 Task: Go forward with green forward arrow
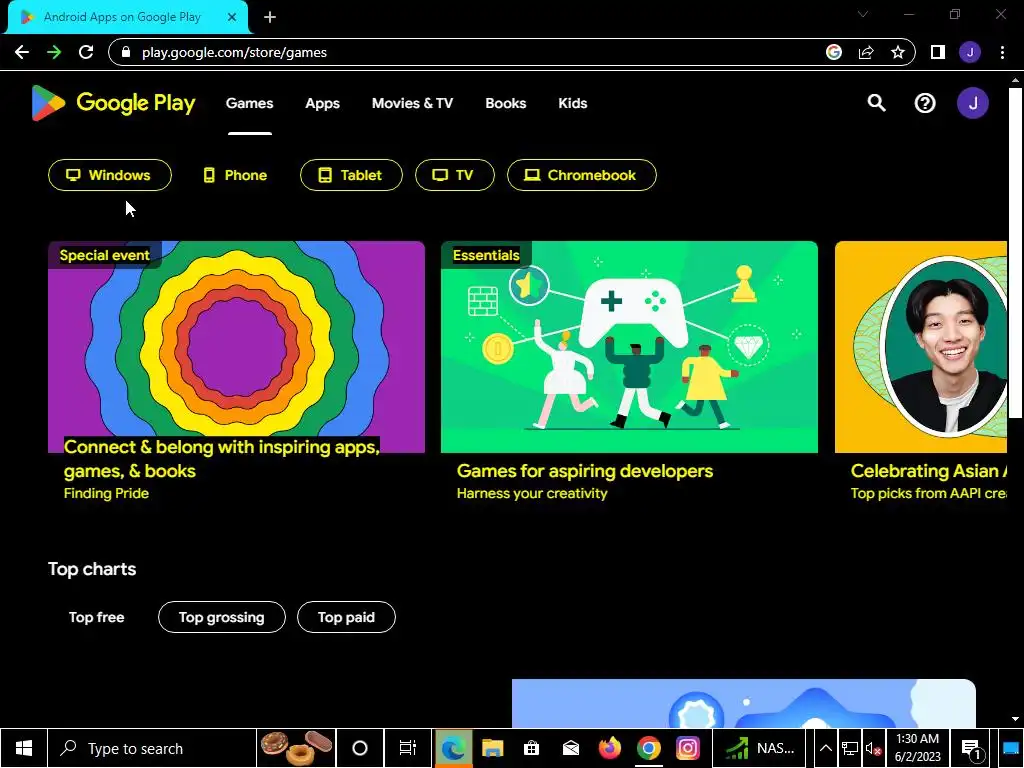click(54, 52)
